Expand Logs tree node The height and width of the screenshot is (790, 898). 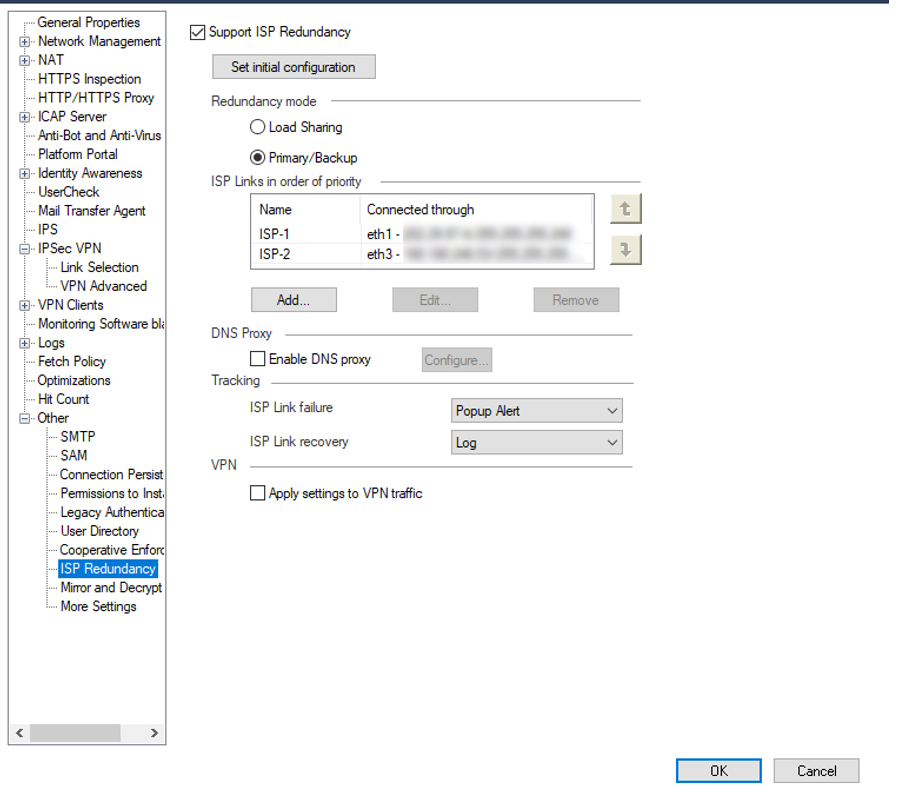click(24, 343)
